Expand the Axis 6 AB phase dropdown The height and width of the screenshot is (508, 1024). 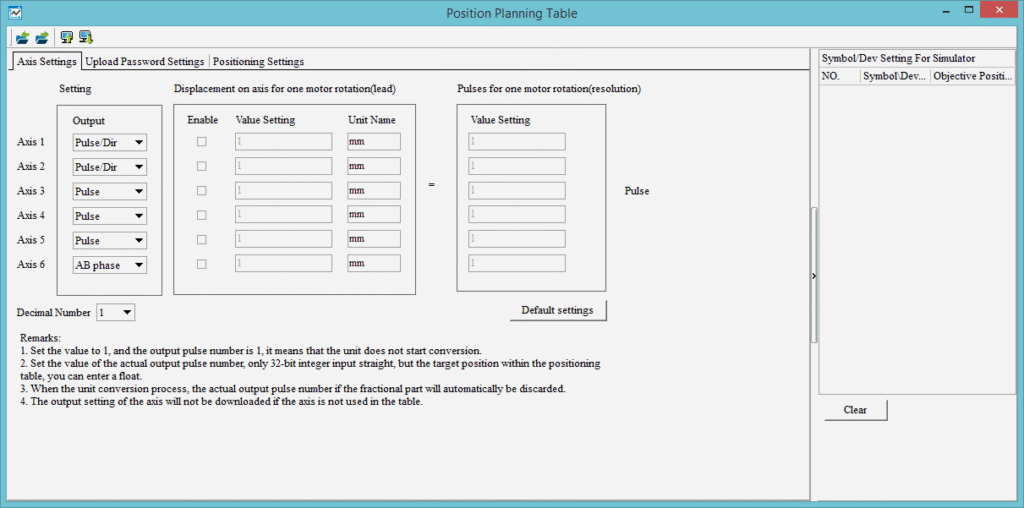110,265
